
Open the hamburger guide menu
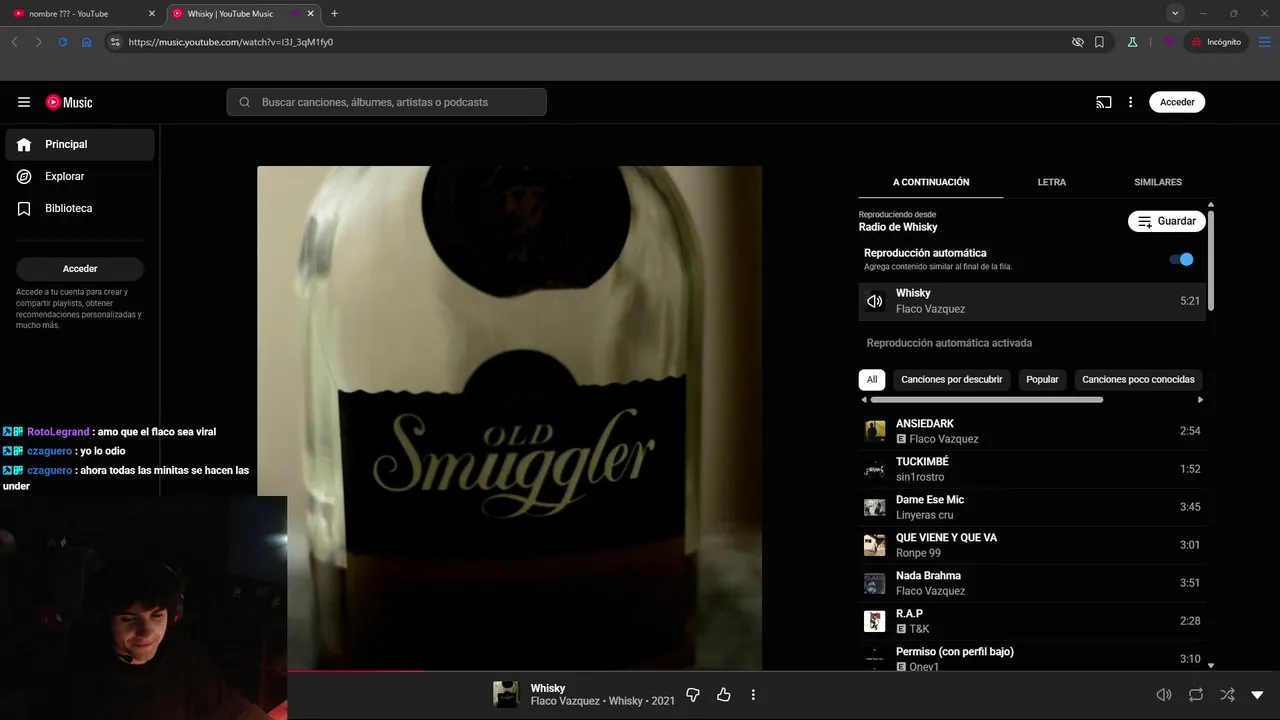24,102
